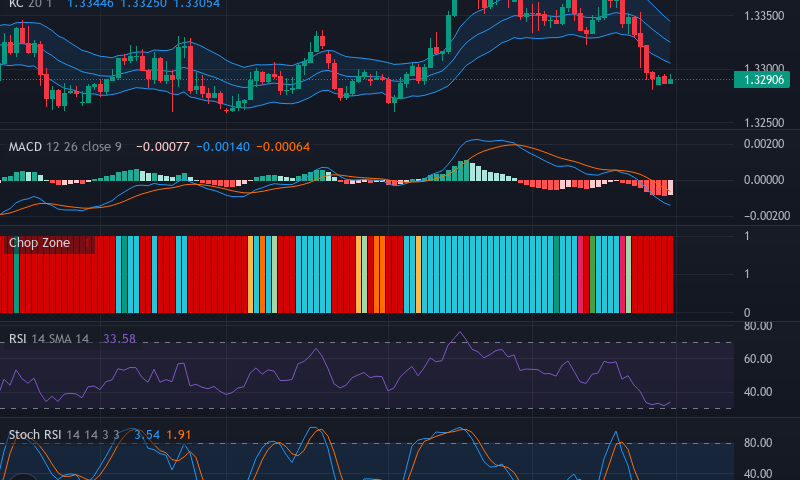Click the current price label 1.32906
This screenshot has width=800, height=480.
point(762,80)
